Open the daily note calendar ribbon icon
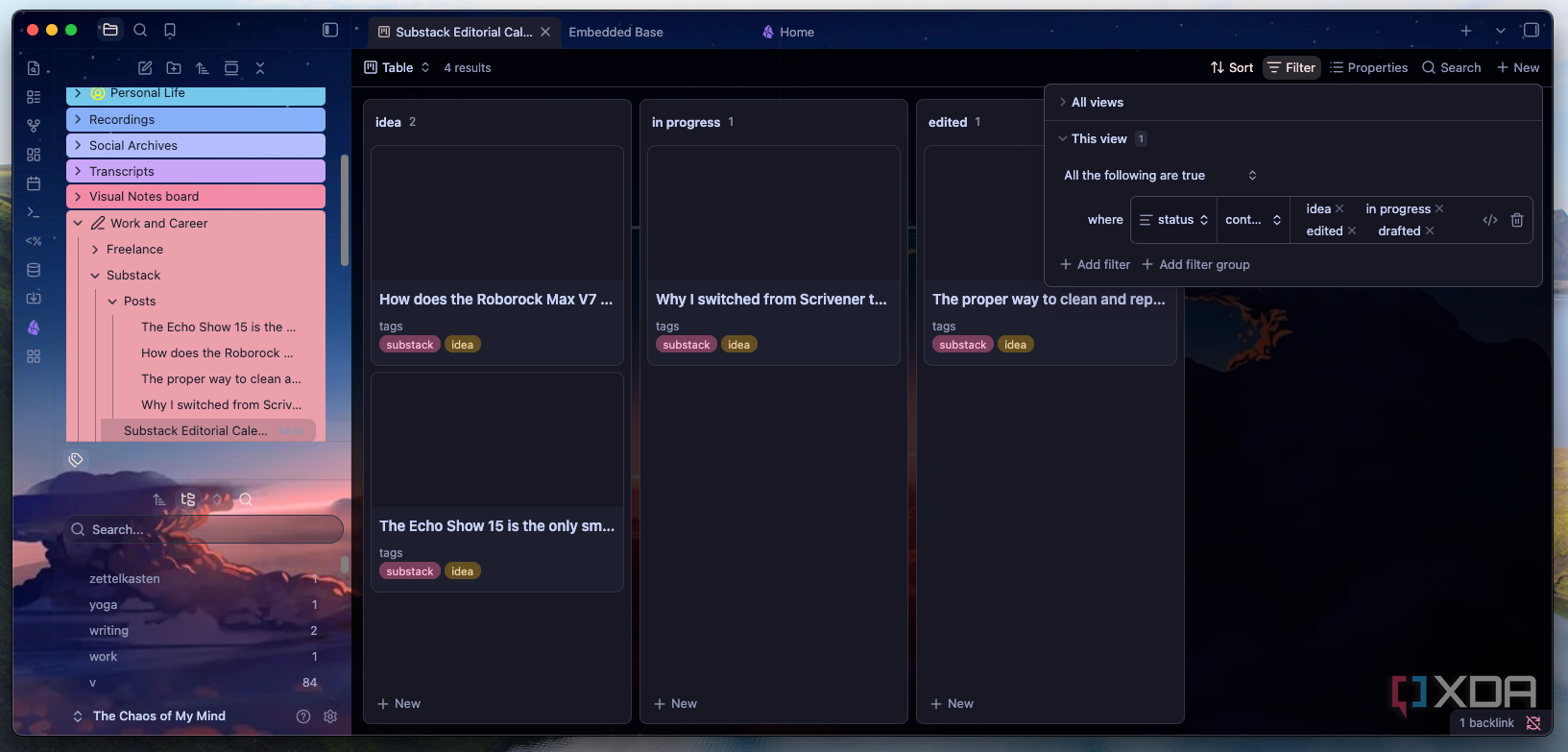 (34, 183)
